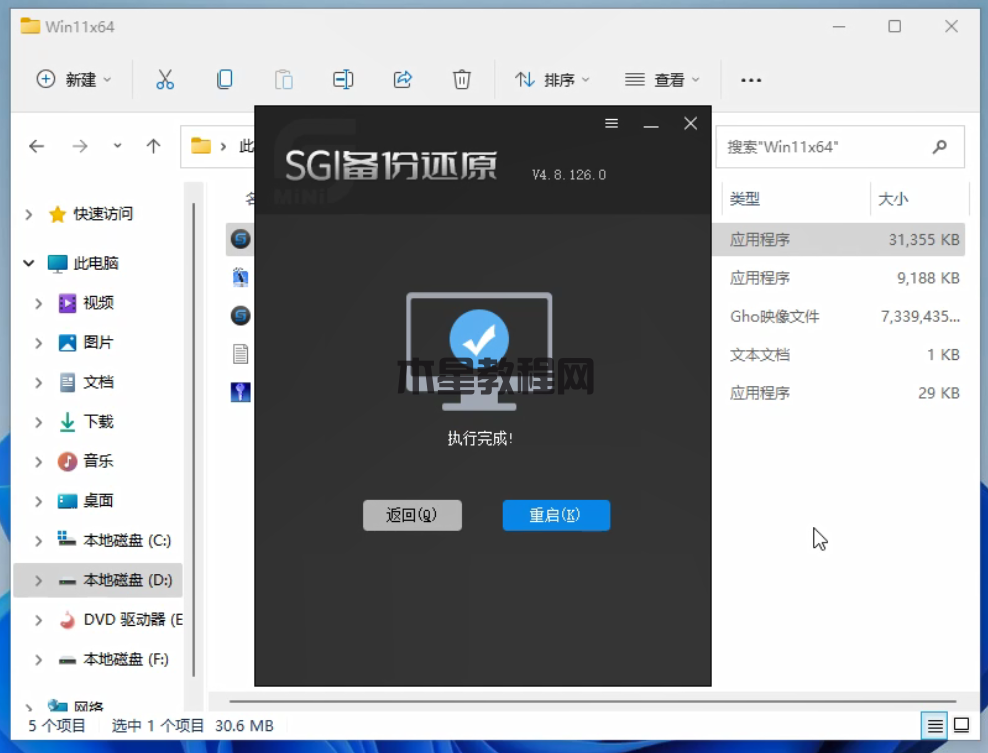Go forward with the Explorer forward arrow

[x=80, y=147]
